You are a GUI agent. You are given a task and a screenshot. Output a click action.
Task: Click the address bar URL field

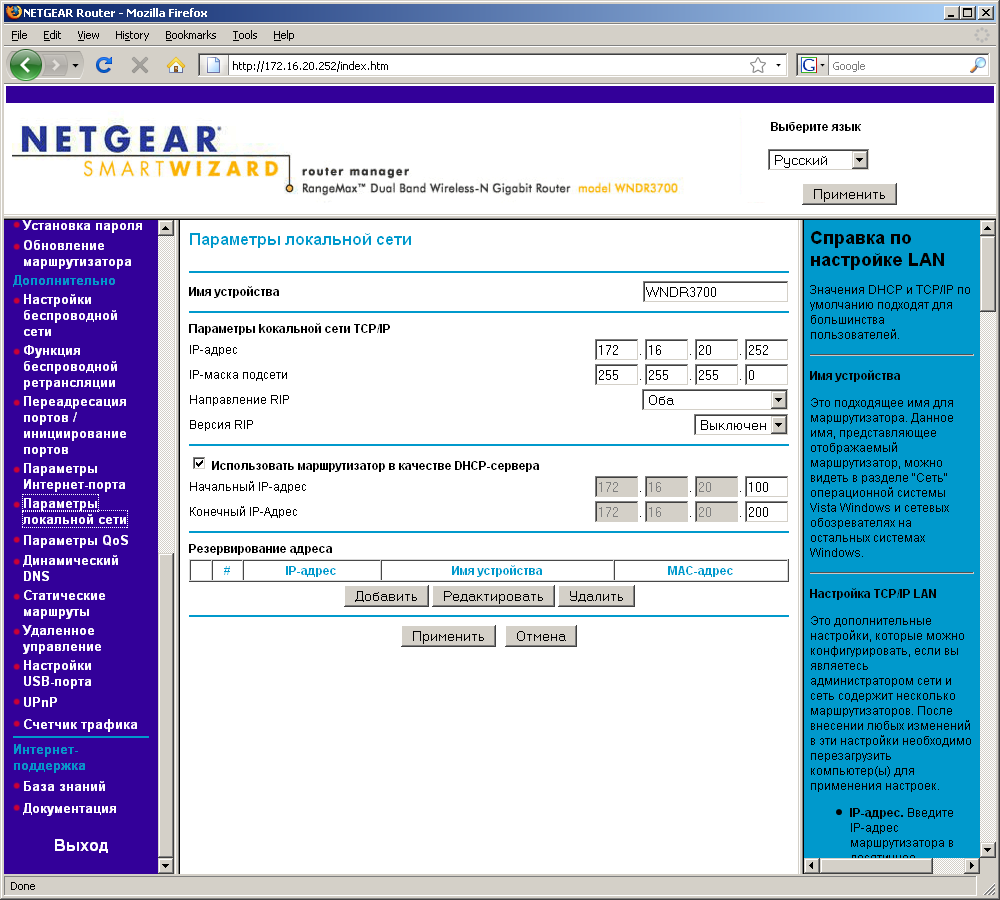tap(488, 66)
